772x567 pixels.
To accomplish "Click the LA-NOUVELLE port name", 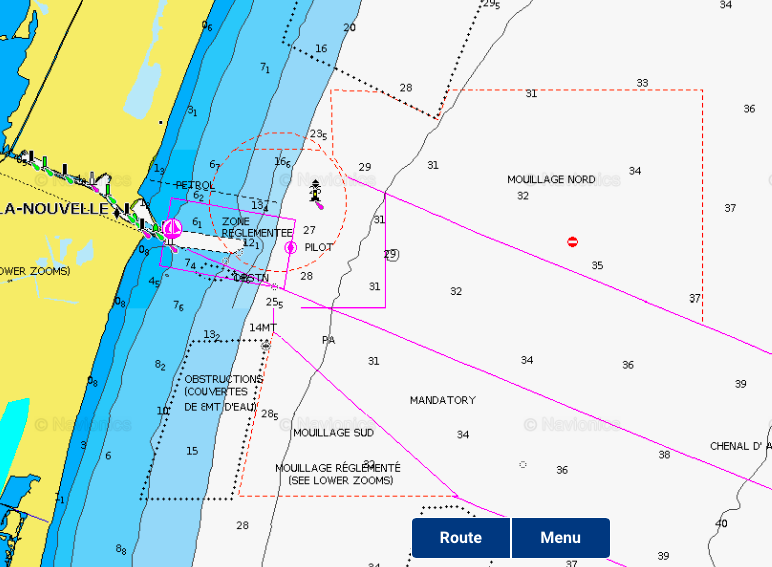I will click(54, 209).
